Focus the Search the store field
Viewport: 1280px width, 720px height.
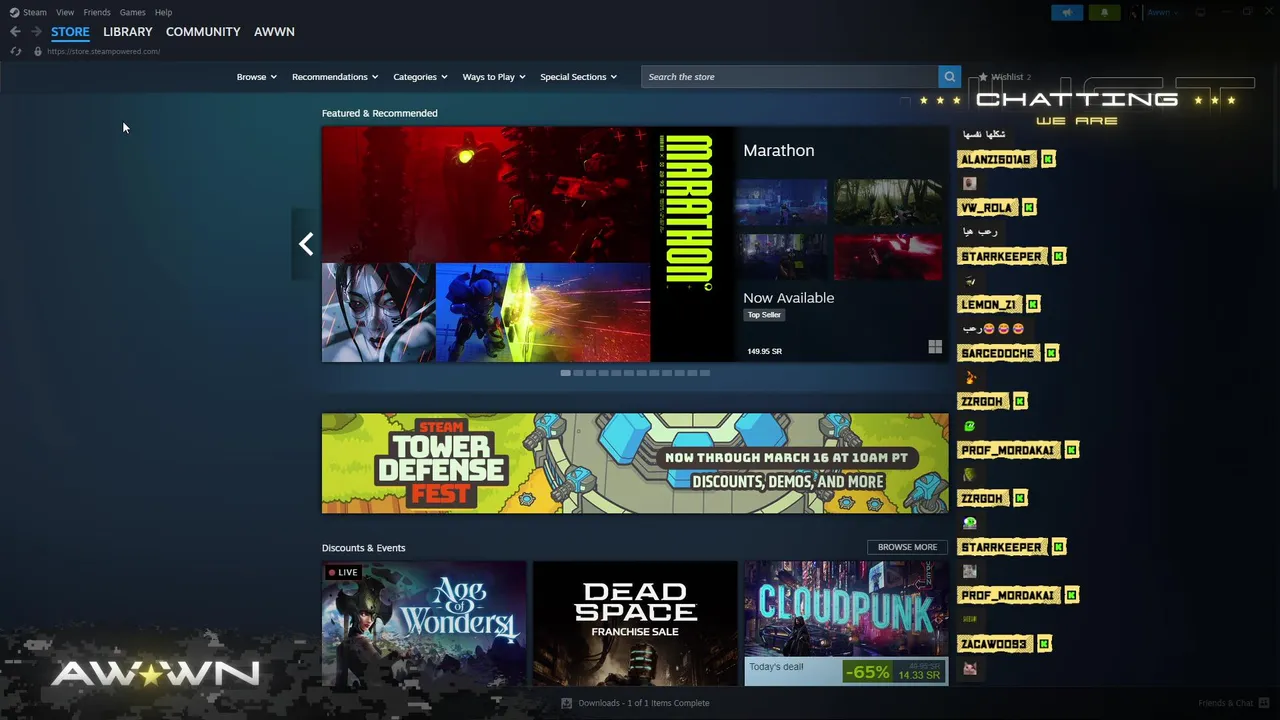pyautogui.click(x=790, y=77)
